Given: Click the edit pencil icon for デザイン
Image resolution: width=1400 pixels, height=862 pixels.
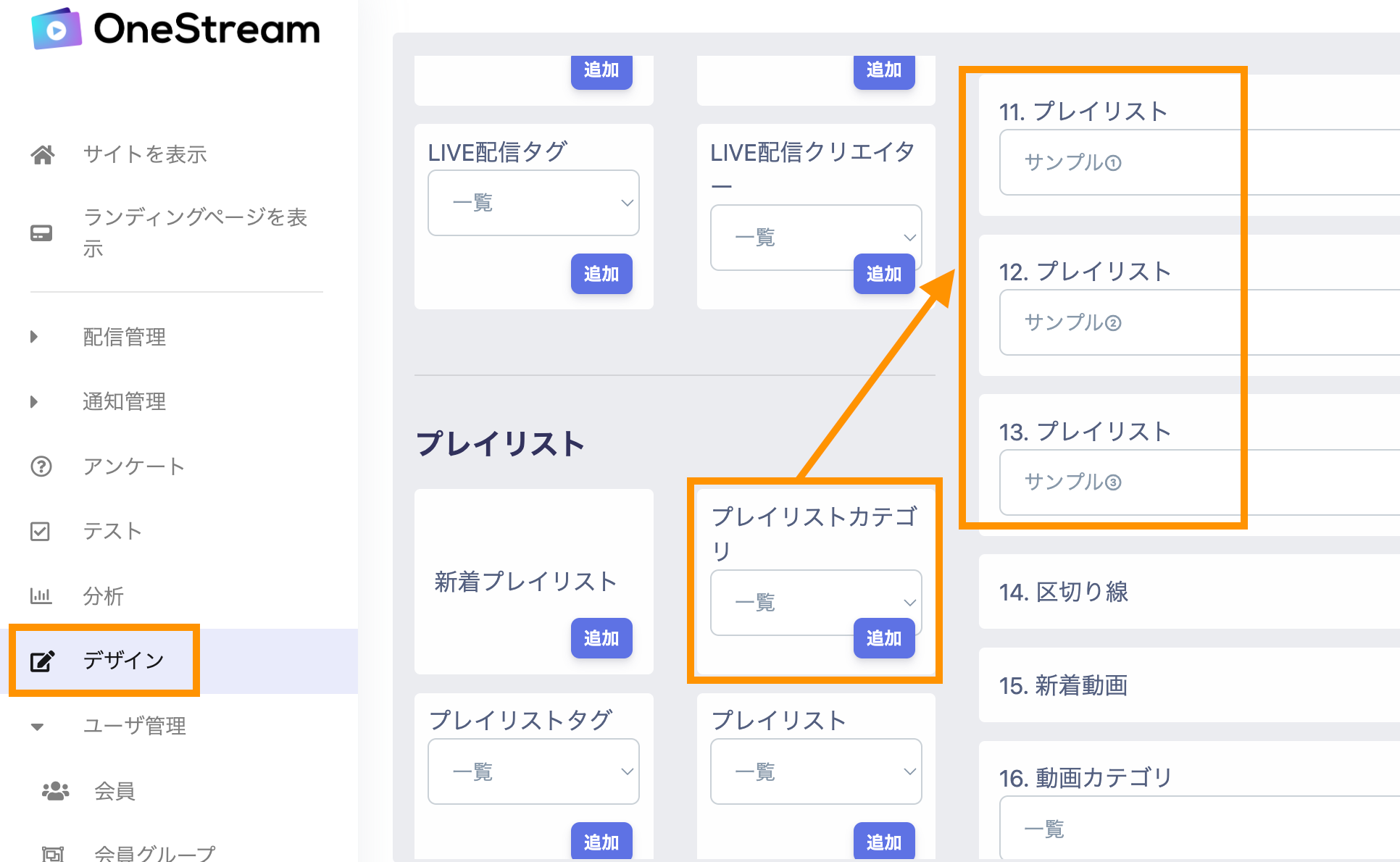Looking at the screenshot, I should coord(42,661).
